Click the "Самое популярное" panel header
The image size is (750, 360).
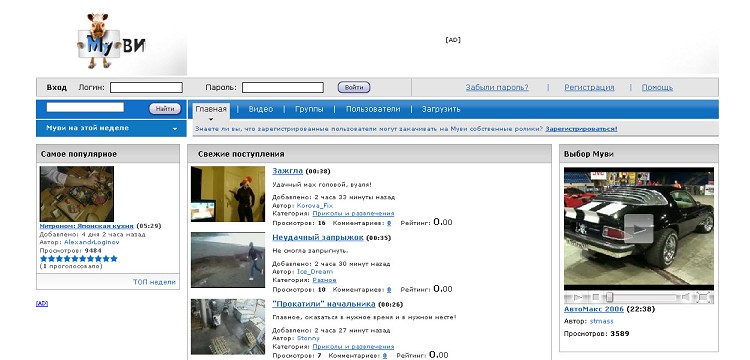(x=79, y=154)
